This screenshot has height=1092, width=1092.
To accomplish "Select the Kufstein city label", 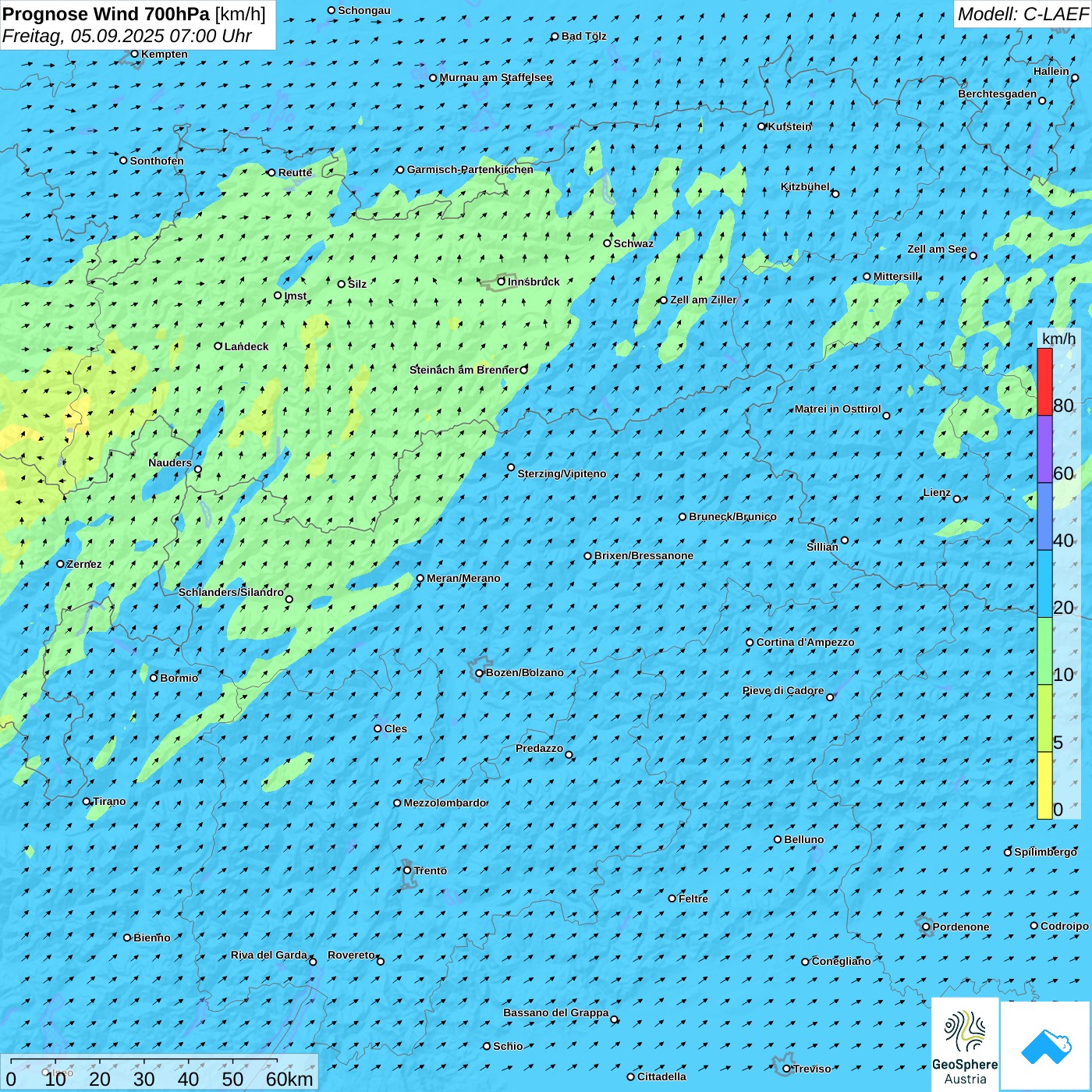I will point(789,126).
